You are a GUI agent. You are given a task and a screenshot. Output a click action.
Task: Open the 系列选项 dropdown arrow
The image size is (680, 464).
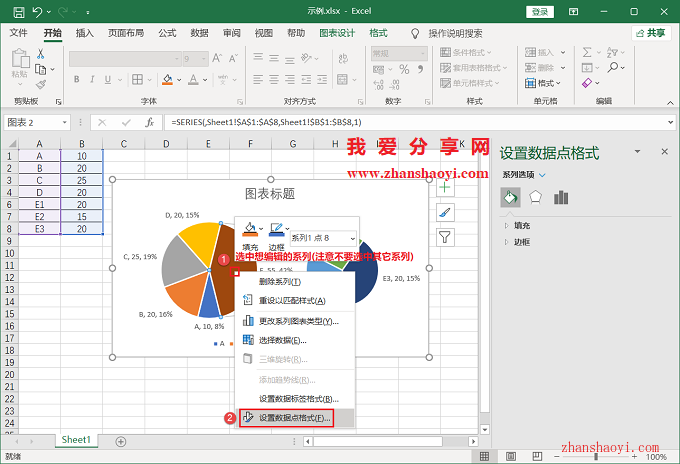tap(542, 175)
